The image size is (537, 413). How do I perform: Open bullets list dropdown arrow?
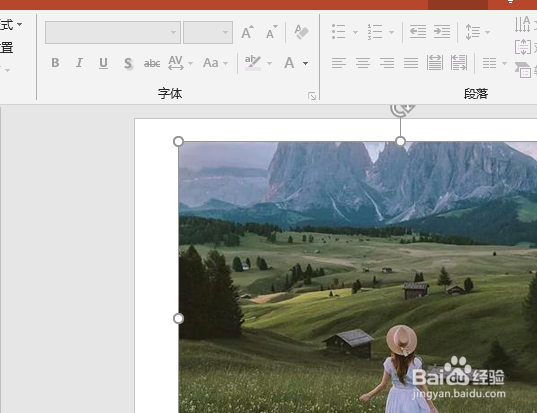[x=355, y=32]
